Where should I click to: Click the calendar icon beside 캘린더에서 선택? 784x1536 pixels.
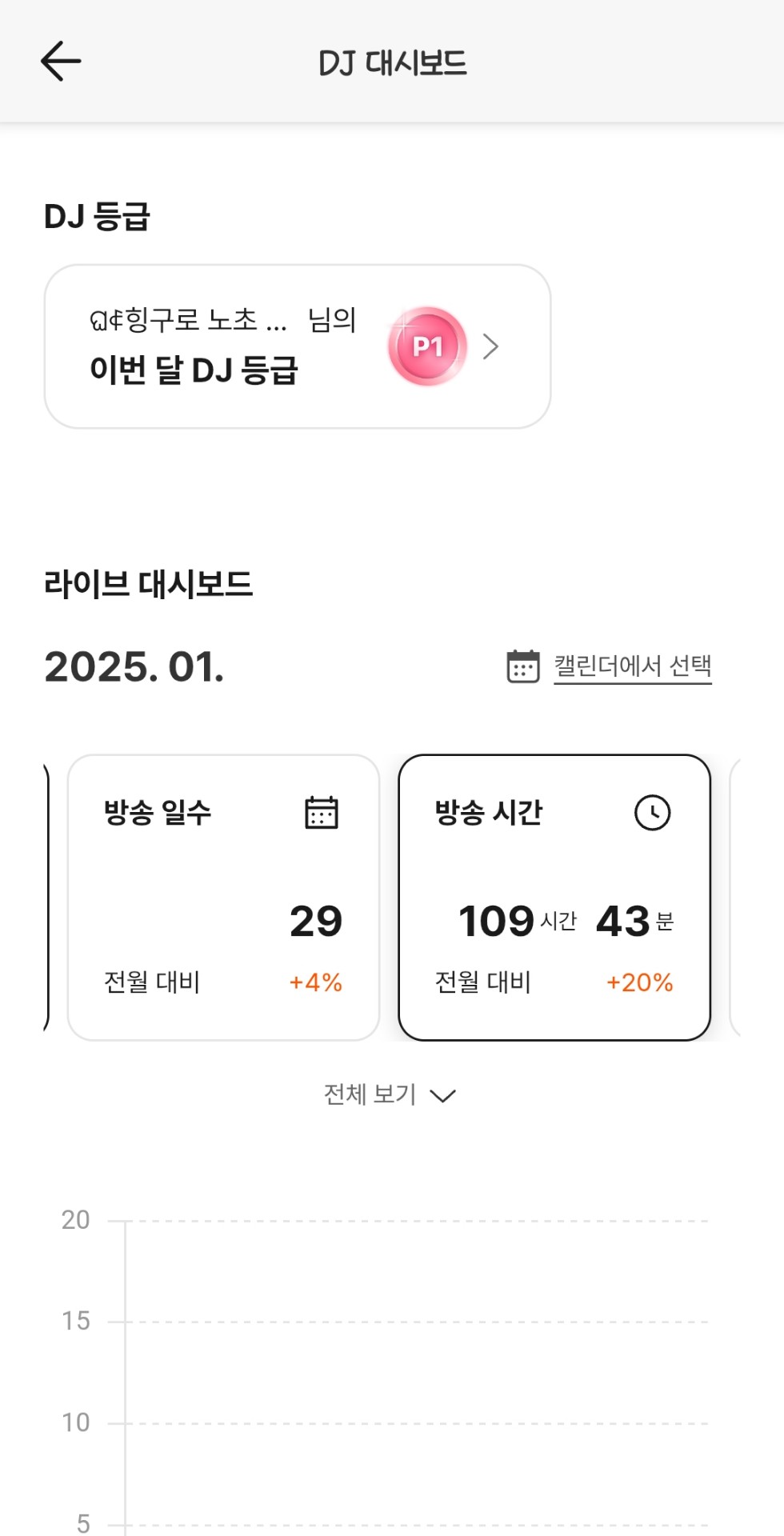523,666
